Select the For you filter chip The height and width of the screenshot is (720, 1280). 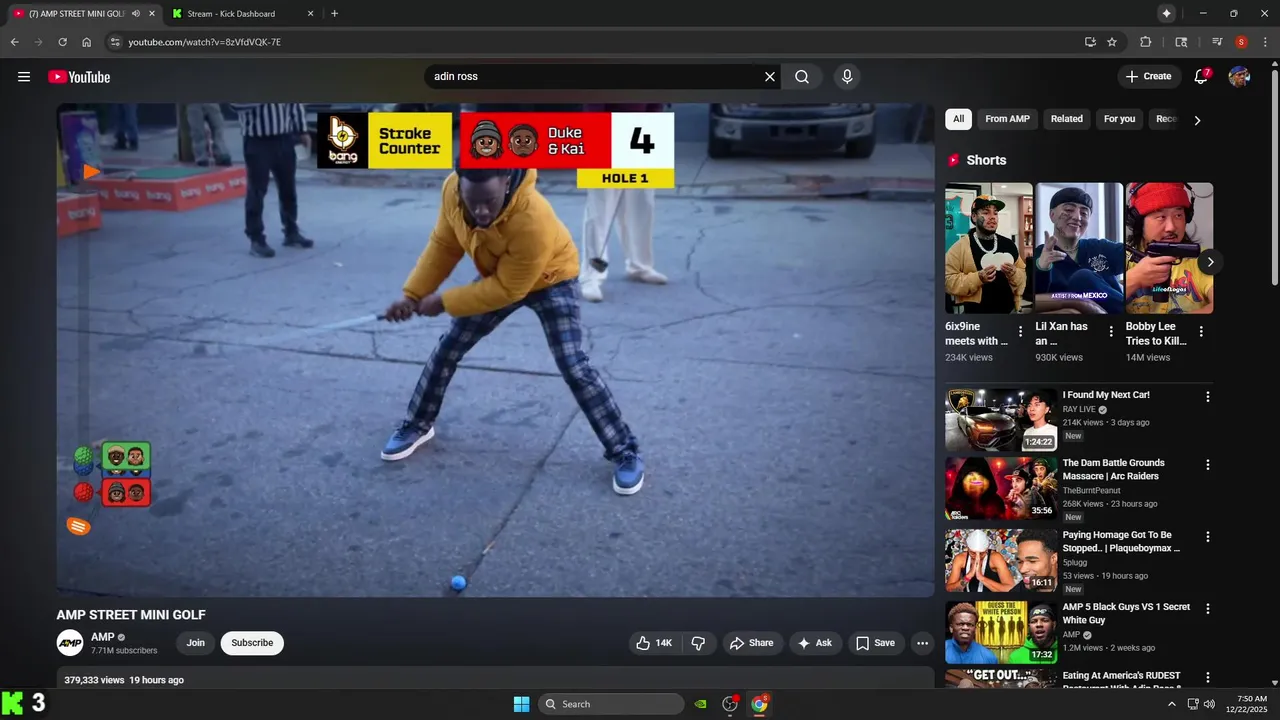(1119, 119)
